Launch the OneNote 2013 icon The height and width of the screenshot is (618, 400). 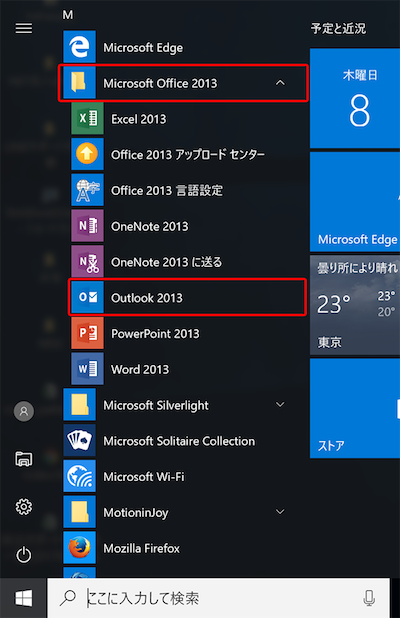[87, 226]
